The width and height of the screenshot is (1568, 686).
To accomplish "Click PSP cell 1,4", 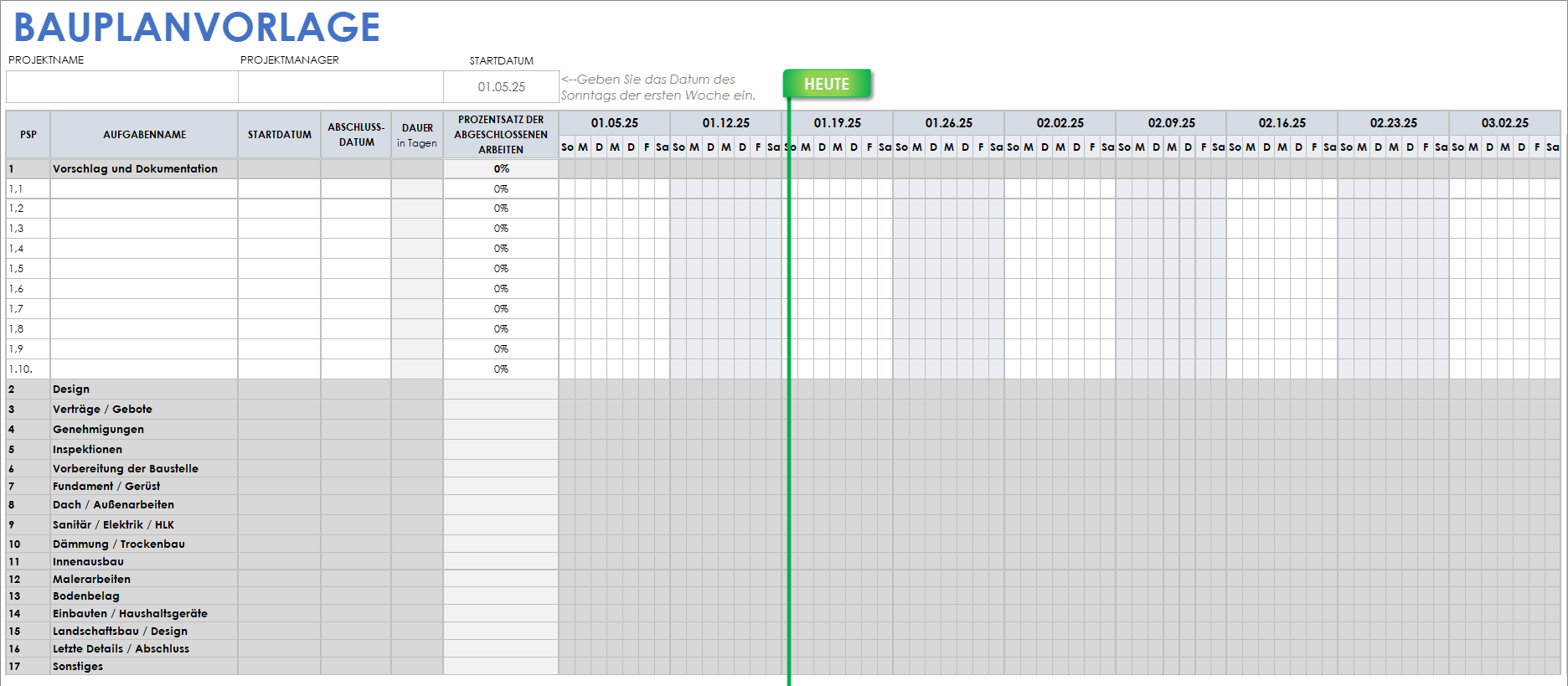I will tap(28, 249).
